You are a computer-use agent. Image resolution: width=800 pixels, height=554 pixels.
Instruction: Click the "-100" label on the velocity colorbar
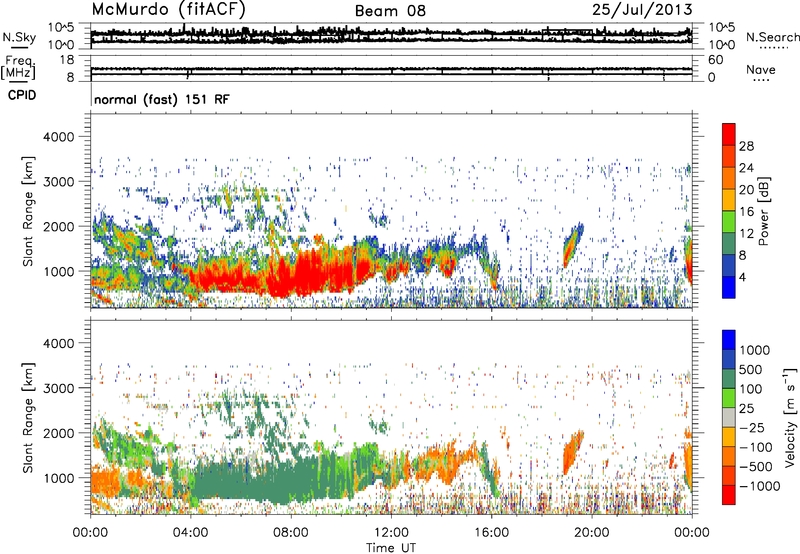pyautogui.click(x=756, y=447)
